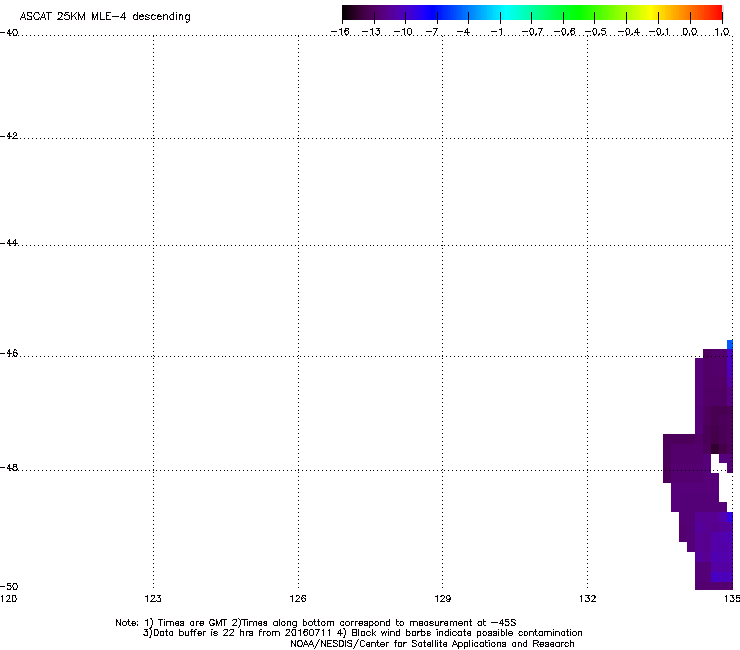This screenshot has width=740, height=650.
Task: Click the 1.0 color scale label
Action: click(x=722, y=32)
